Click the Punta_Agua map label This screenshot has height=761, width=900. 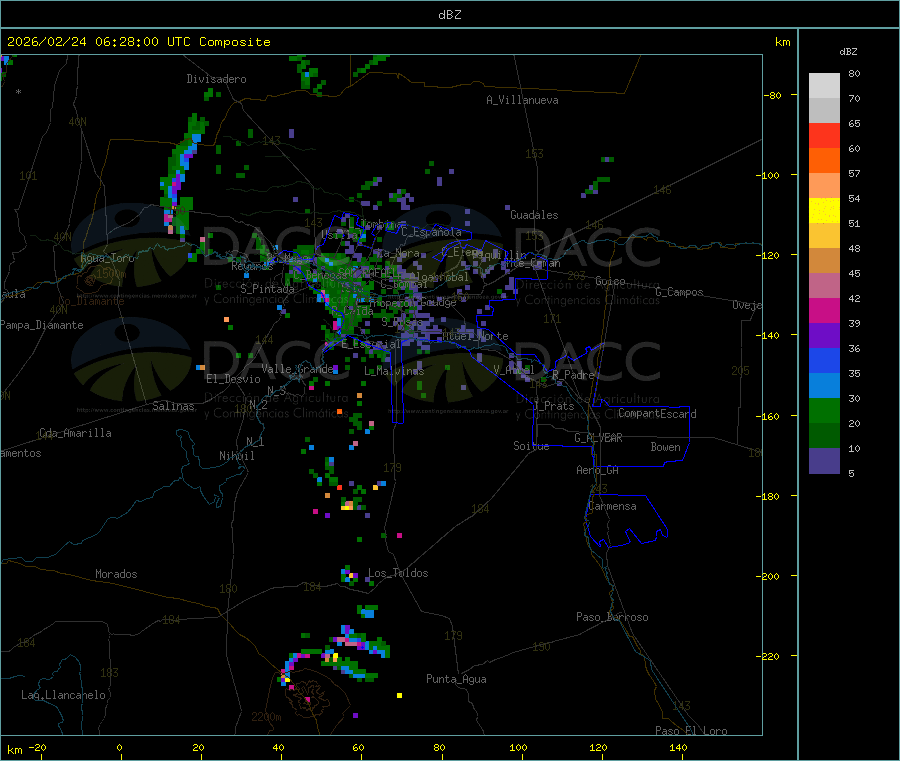[x=456, y=679]
